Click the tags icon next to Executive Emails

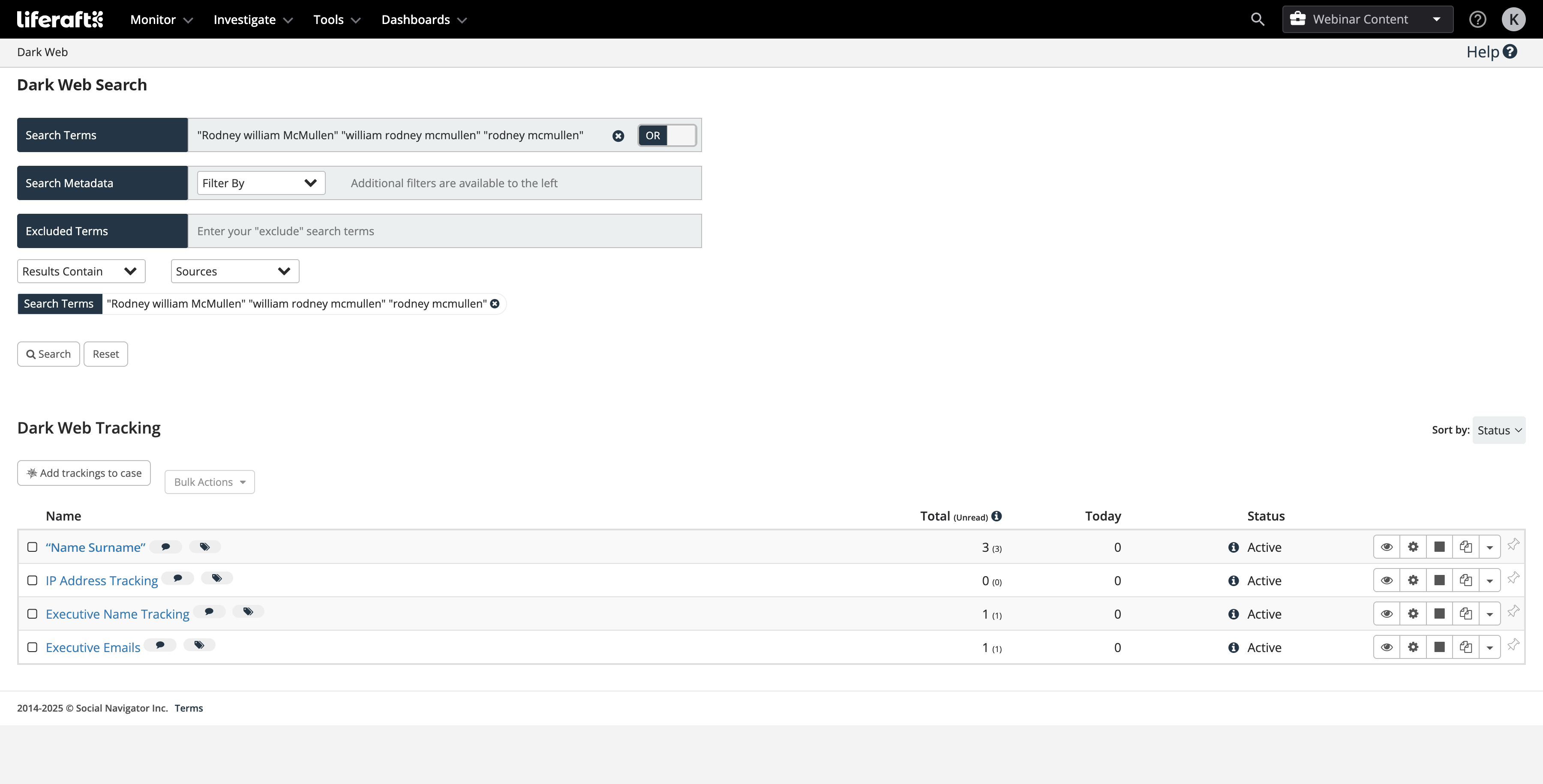point(199,645)
